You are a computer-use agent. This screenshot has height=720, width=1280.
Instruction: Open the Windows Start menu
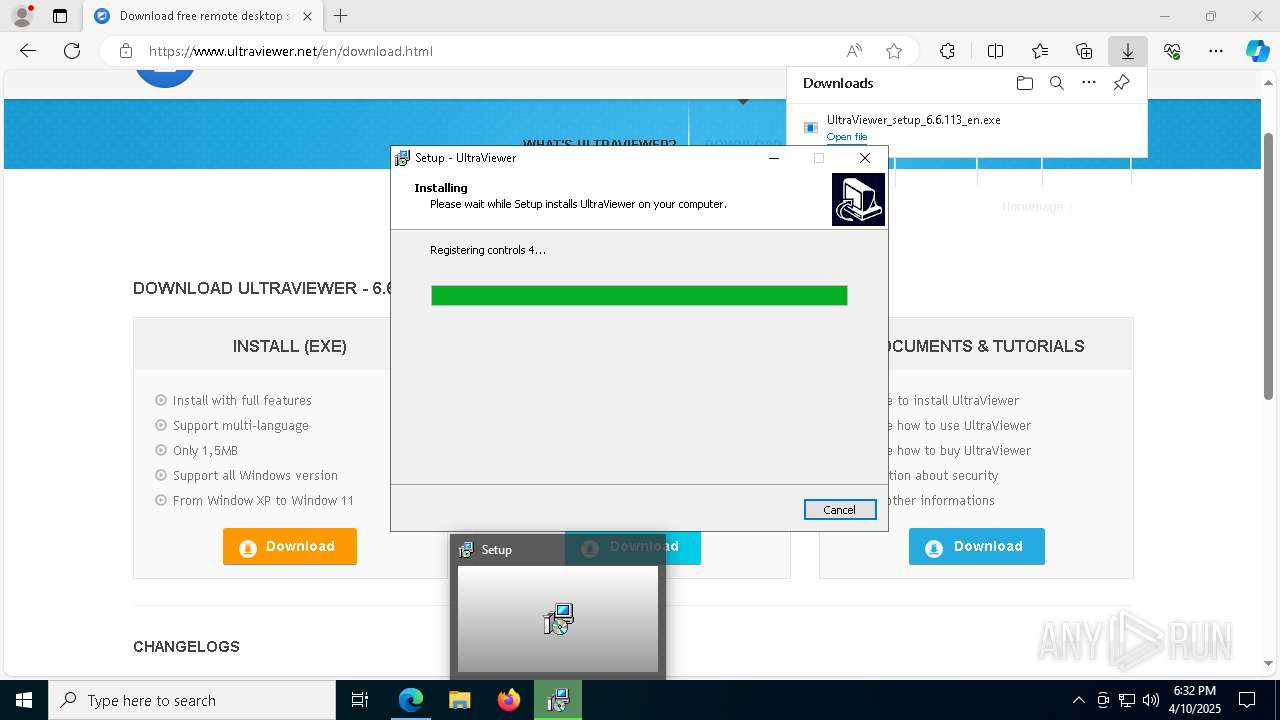[24, 700]
